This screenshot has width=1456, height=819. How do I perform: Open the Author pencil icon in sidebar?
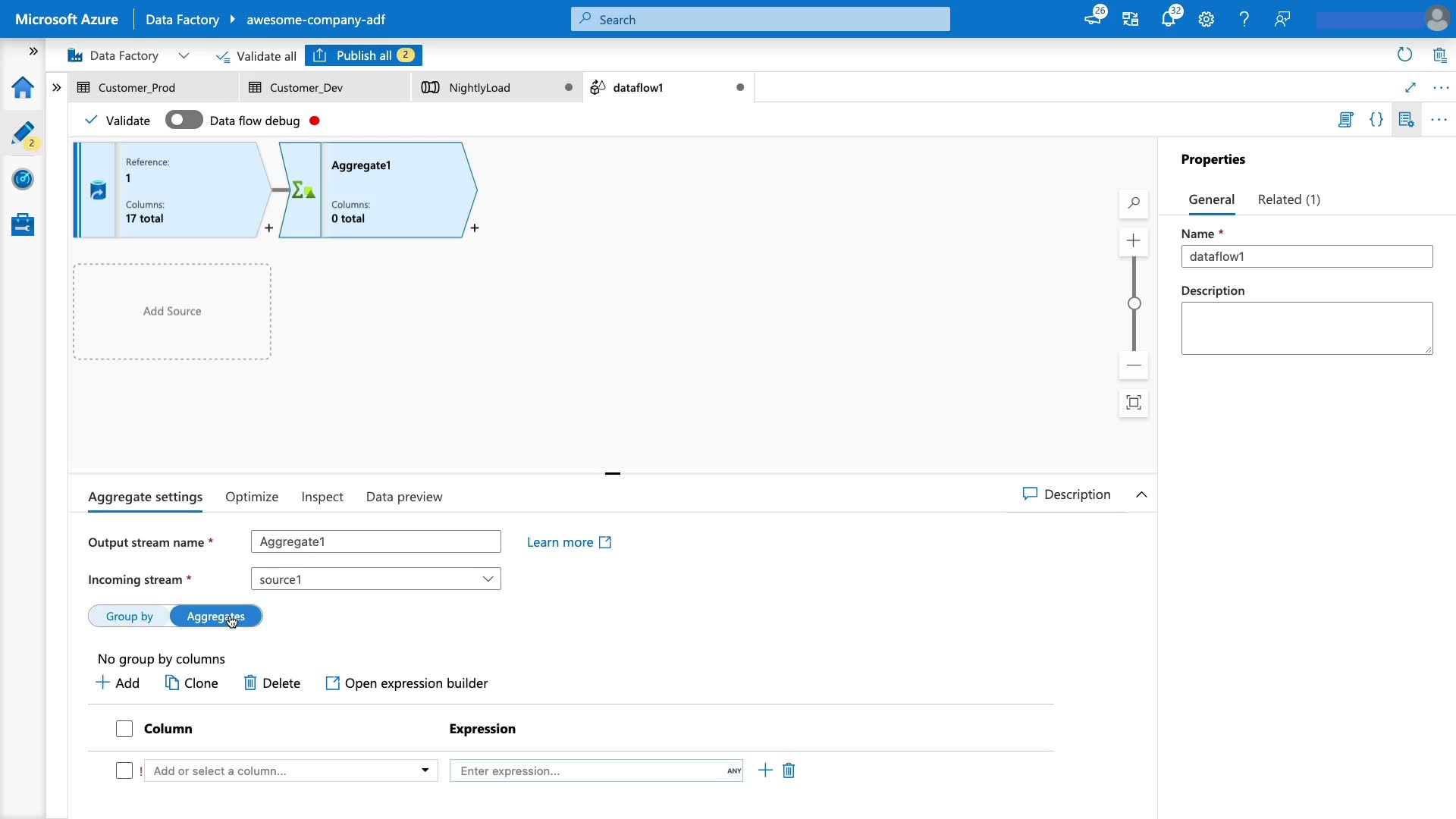23,133
